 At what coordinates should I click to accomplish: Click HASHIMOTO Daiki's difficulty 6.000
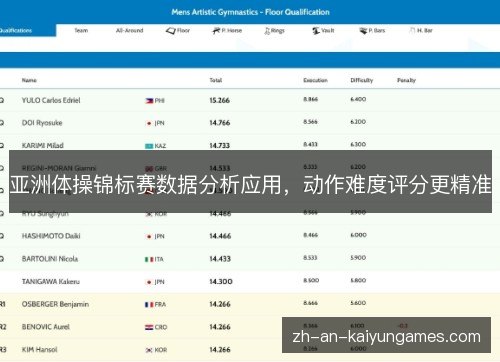coord(358,235)
